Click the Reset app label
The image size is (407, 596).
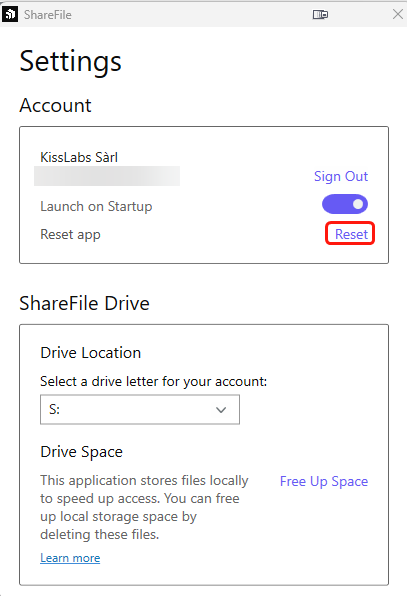[70, 235]
